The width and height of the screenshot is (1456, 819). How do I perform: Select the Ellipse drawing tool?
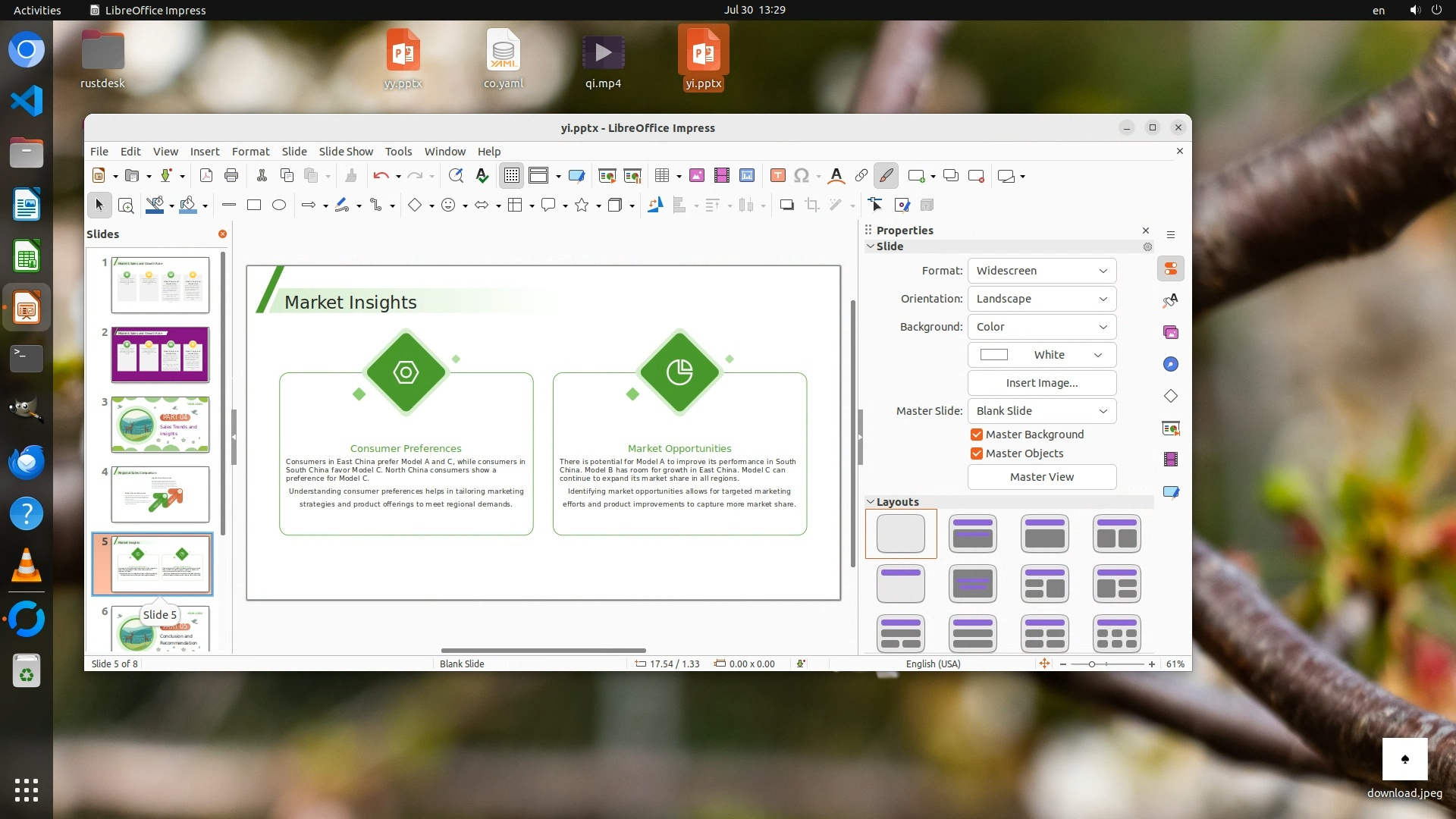pyautogui.click(x=279, y=205)
